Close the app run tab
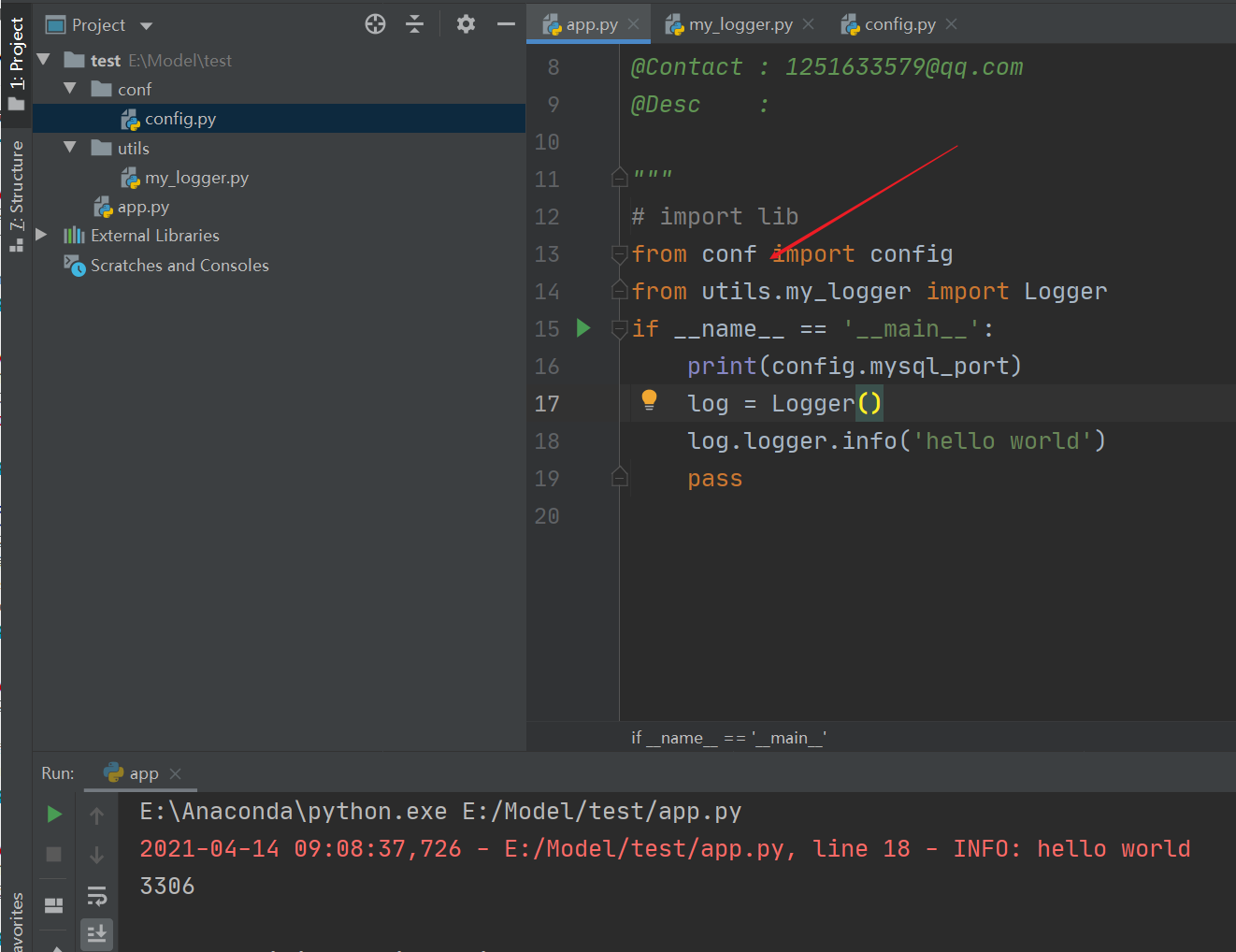Screen dimensions: 1236x952 point(176,773)
